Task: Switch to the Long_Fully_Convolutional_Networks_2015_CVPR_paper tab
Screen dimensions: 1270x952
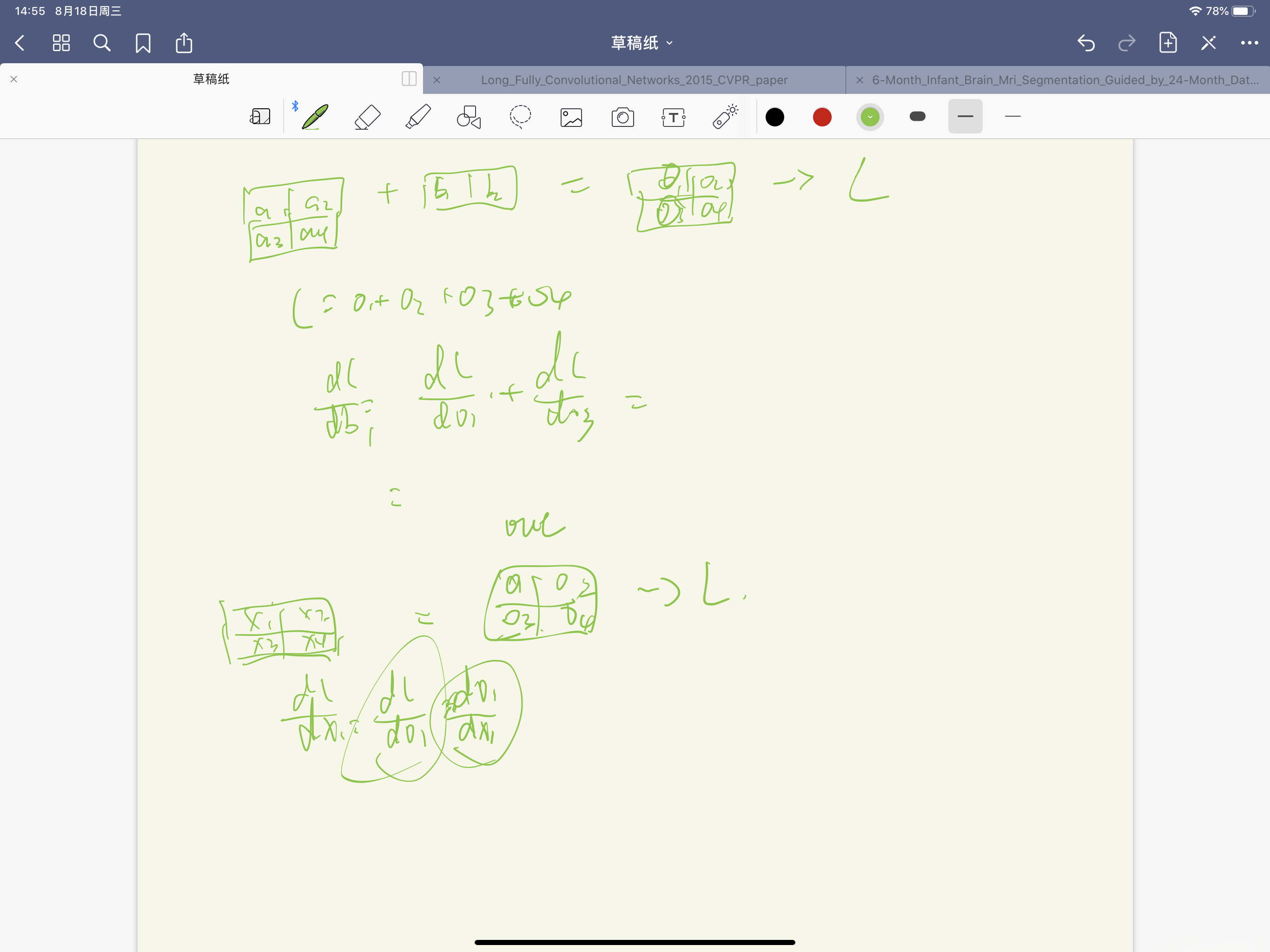Action: click(x=633, y=80)
